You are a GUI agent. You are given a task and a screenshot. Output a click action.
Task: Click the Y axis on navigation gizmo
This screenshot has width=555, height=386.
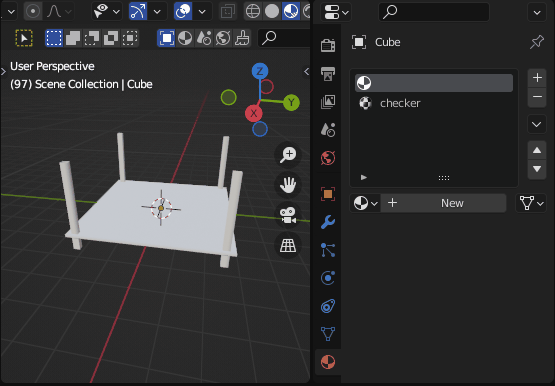click(x=291, y=103)
